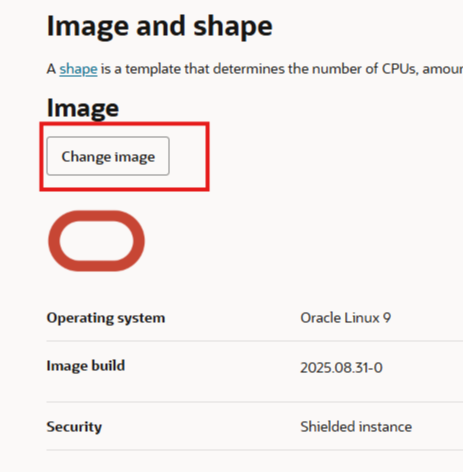The height and width of the screenshot is (472, 463).
Task: Click the Image build label
Action: 86,366
